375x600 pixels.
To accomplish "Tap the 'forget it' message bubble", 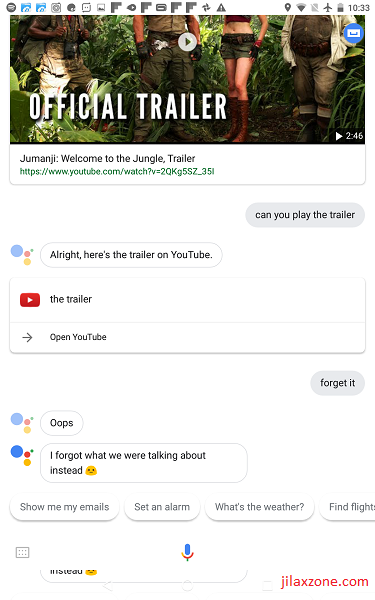I will pyautogui.click(x=338, y=383).
